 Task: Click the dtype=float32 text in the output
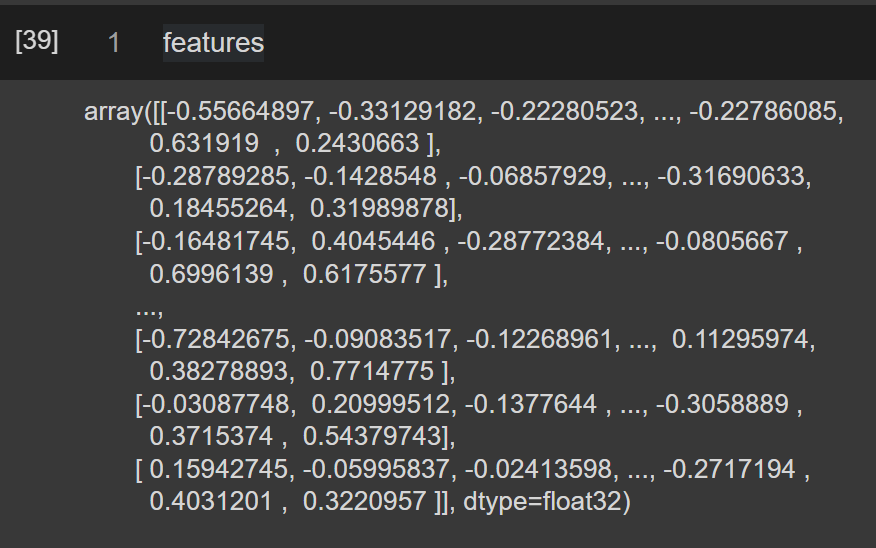(543, 501)
